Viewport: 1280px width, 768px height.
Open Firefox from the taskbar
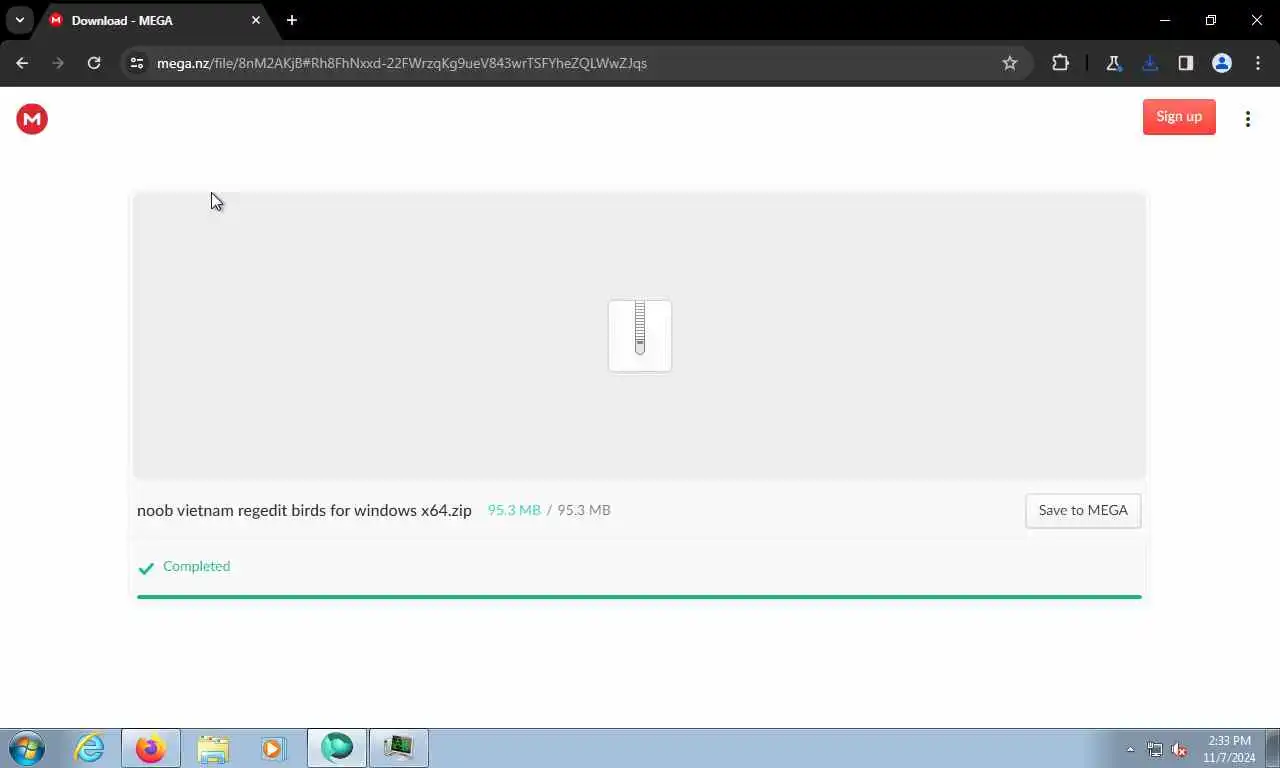coord(151,748)
